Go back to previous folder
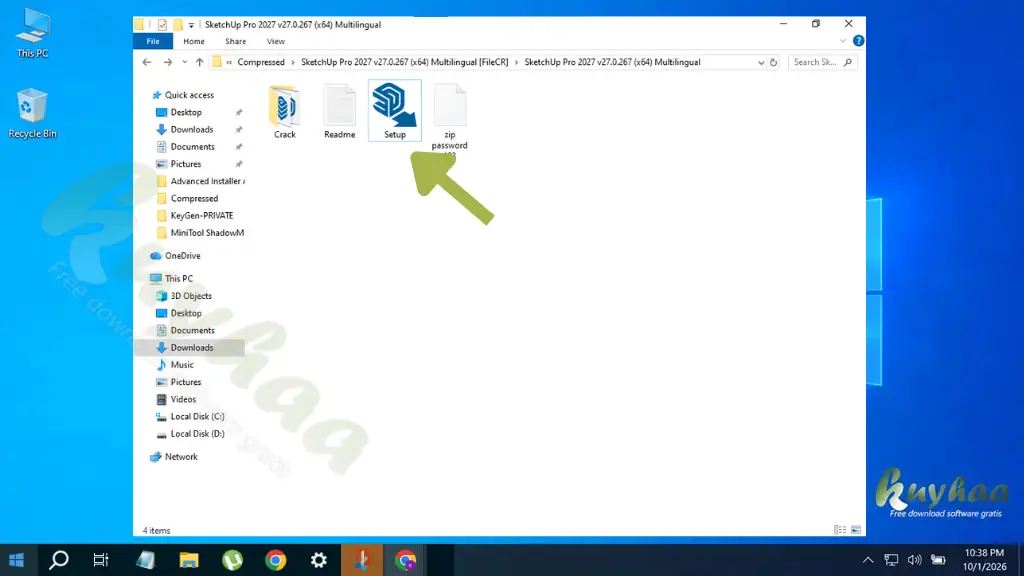Image resolution: width=1024 pixels, height=576 pixels. pyautogui.click(x=147, y=62)
